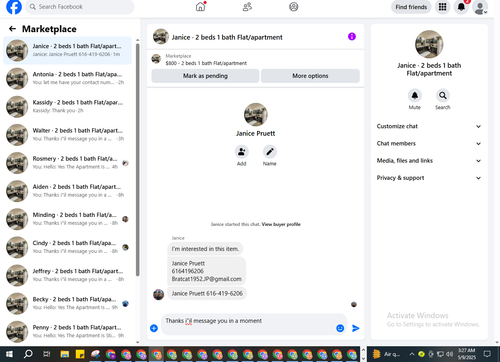Viewport: 500px width, 362px height.
Task: Click the Facebook logo
Action: click(14, 7)
